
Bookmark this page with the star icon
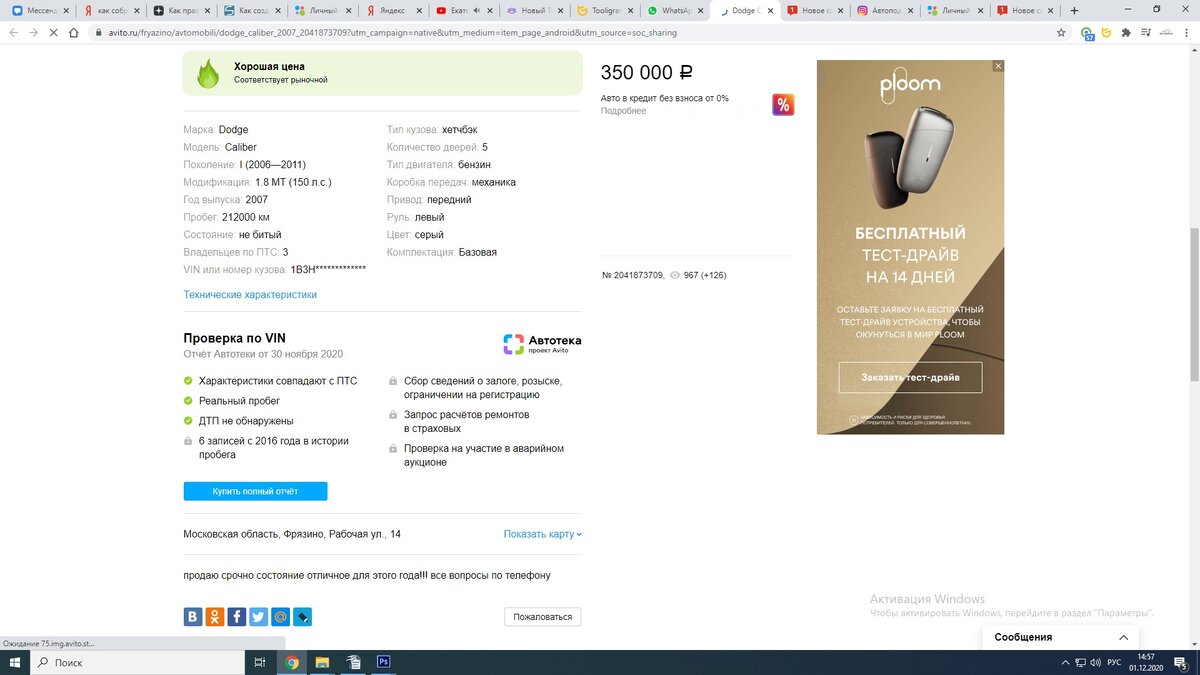point(1061,32)
